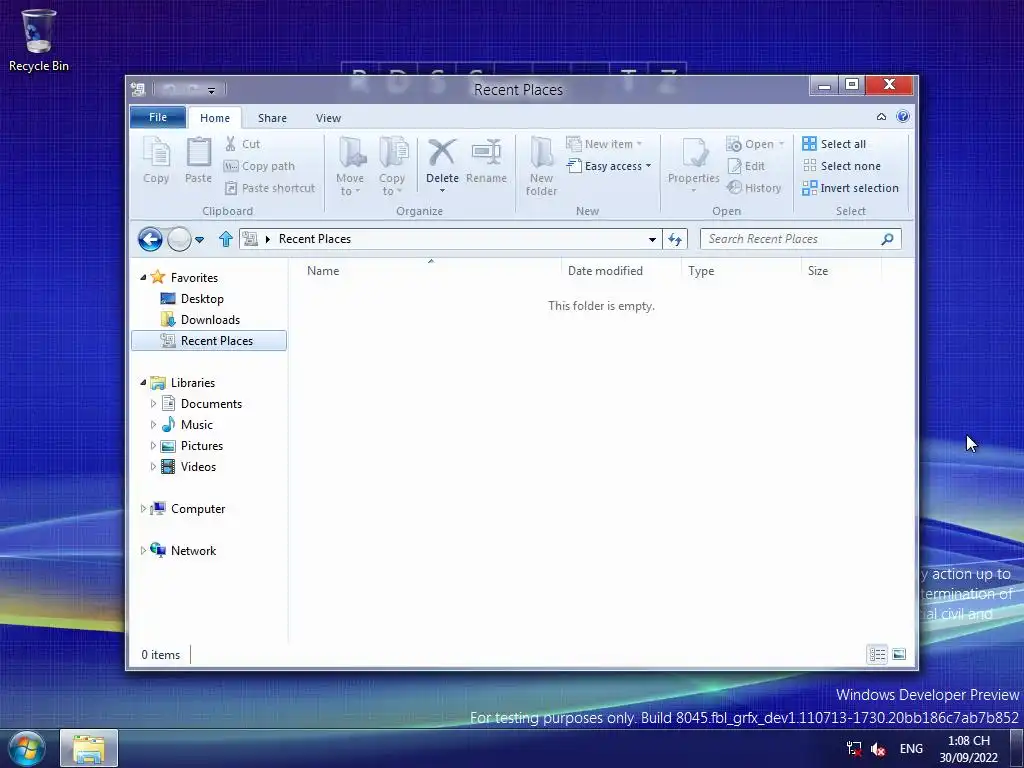The image size is (1024, 768).
Task: Open the recent locations dropdown arrow
Action: tap(200, 240)
